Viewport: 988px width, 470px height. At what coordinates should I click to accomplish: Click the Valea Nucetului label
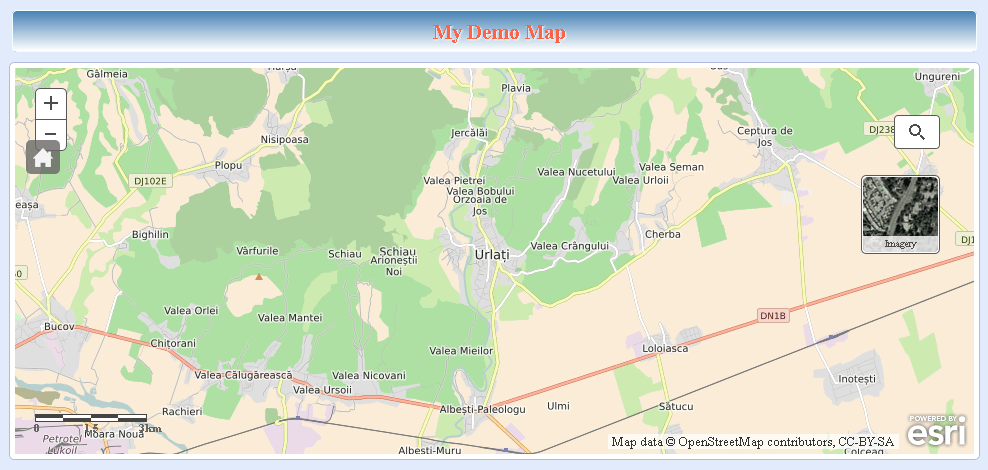click(x=576, y=171)
